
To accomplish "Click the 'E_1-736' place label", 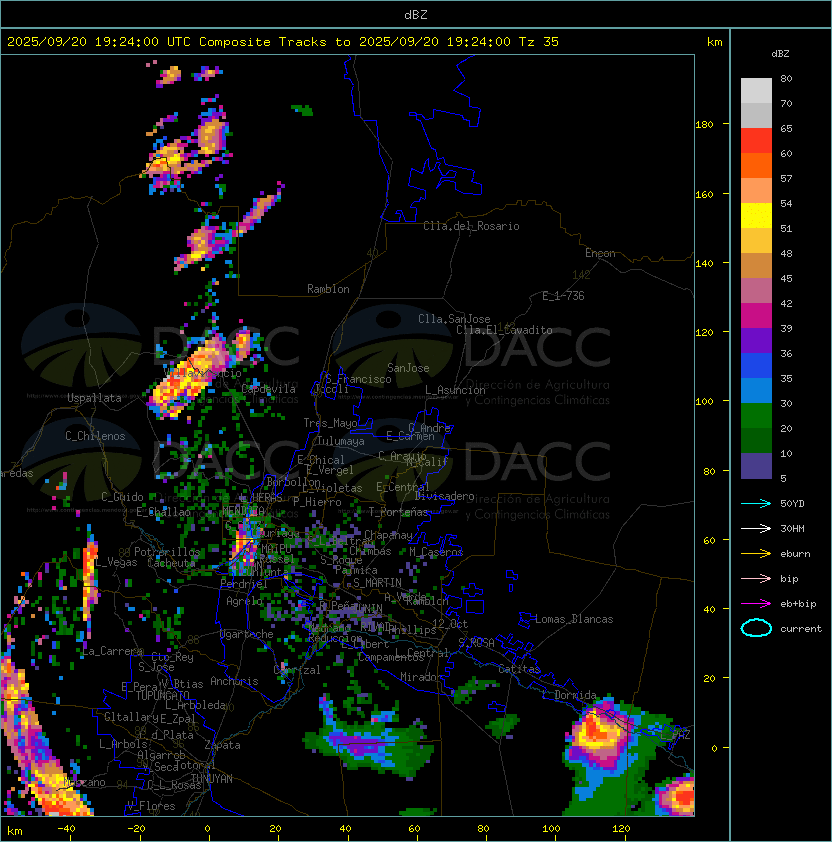I will (x=563, y=296).
